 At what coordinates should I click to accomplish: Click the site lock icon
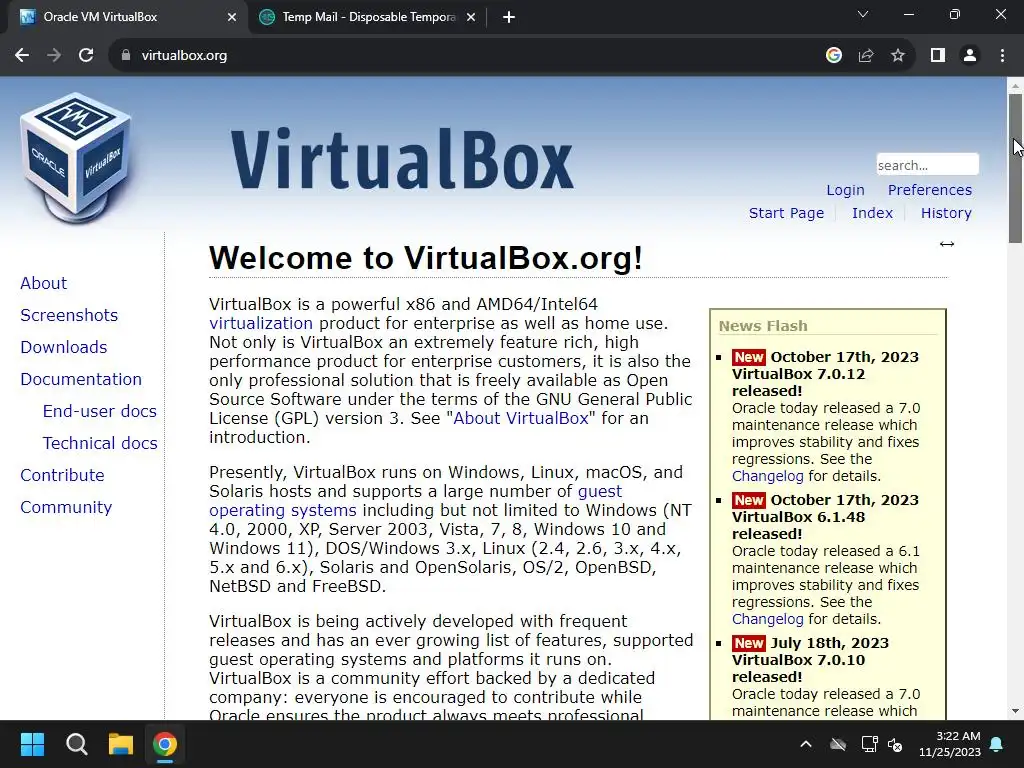[x=126, y=56]
